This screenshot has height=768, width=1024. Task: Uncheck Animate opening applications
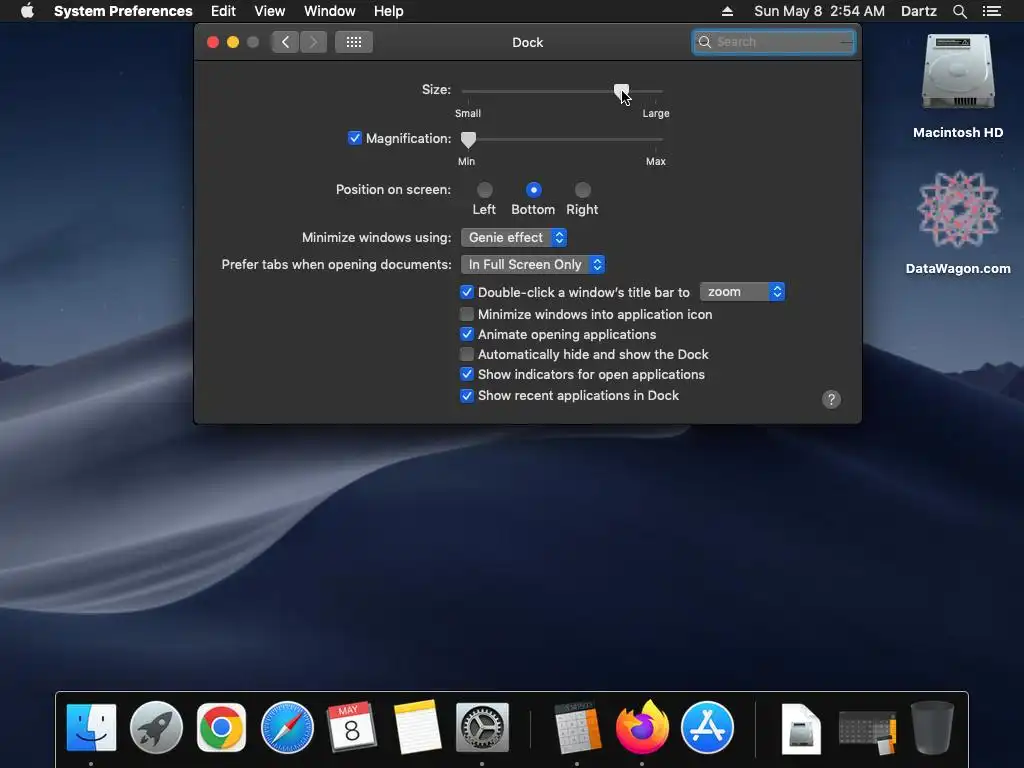[x=466, y=334]
